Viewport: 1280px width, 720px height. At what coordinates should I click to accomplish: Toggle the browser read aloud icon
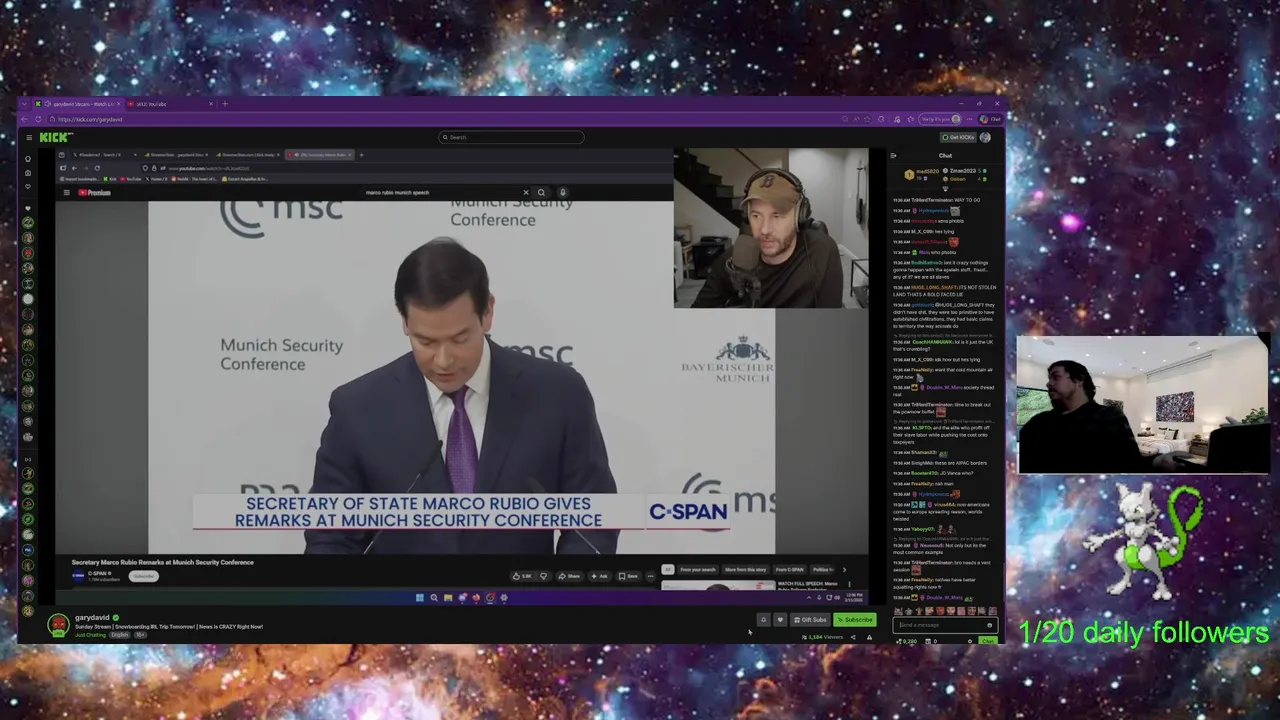click(x=856, y=119)
